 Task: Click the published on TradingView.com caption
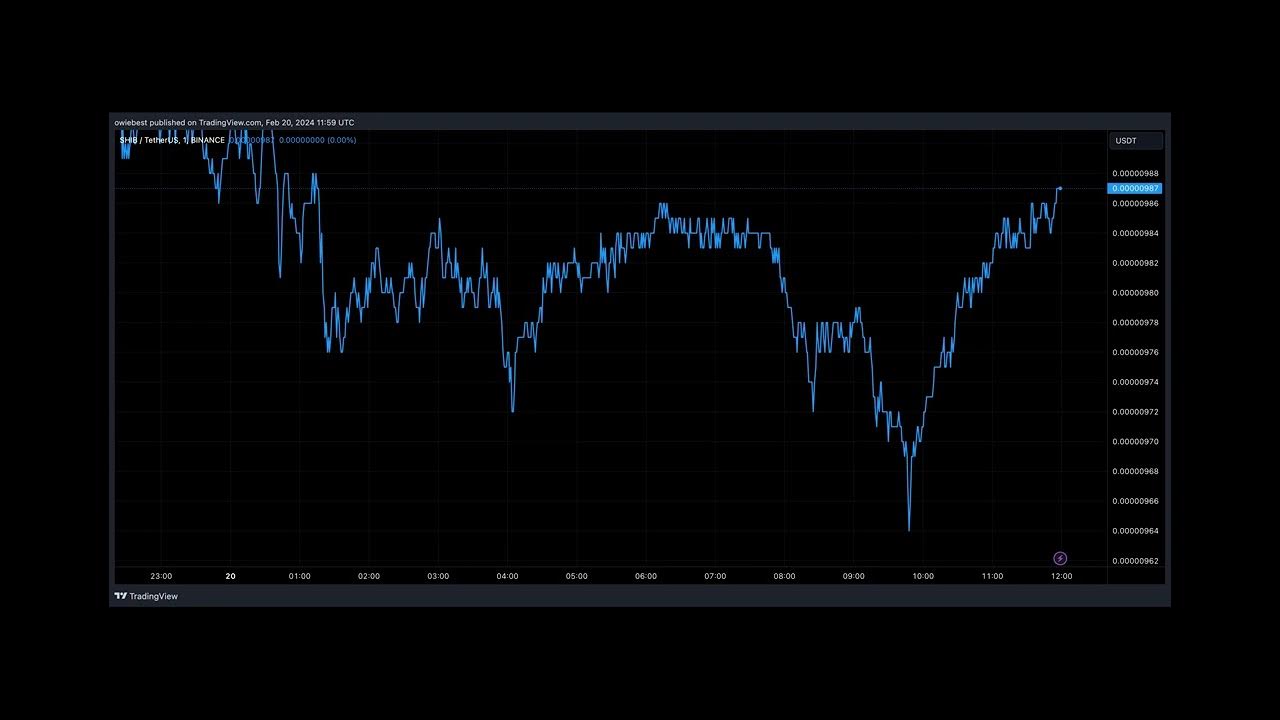click(x=234, y=122)
